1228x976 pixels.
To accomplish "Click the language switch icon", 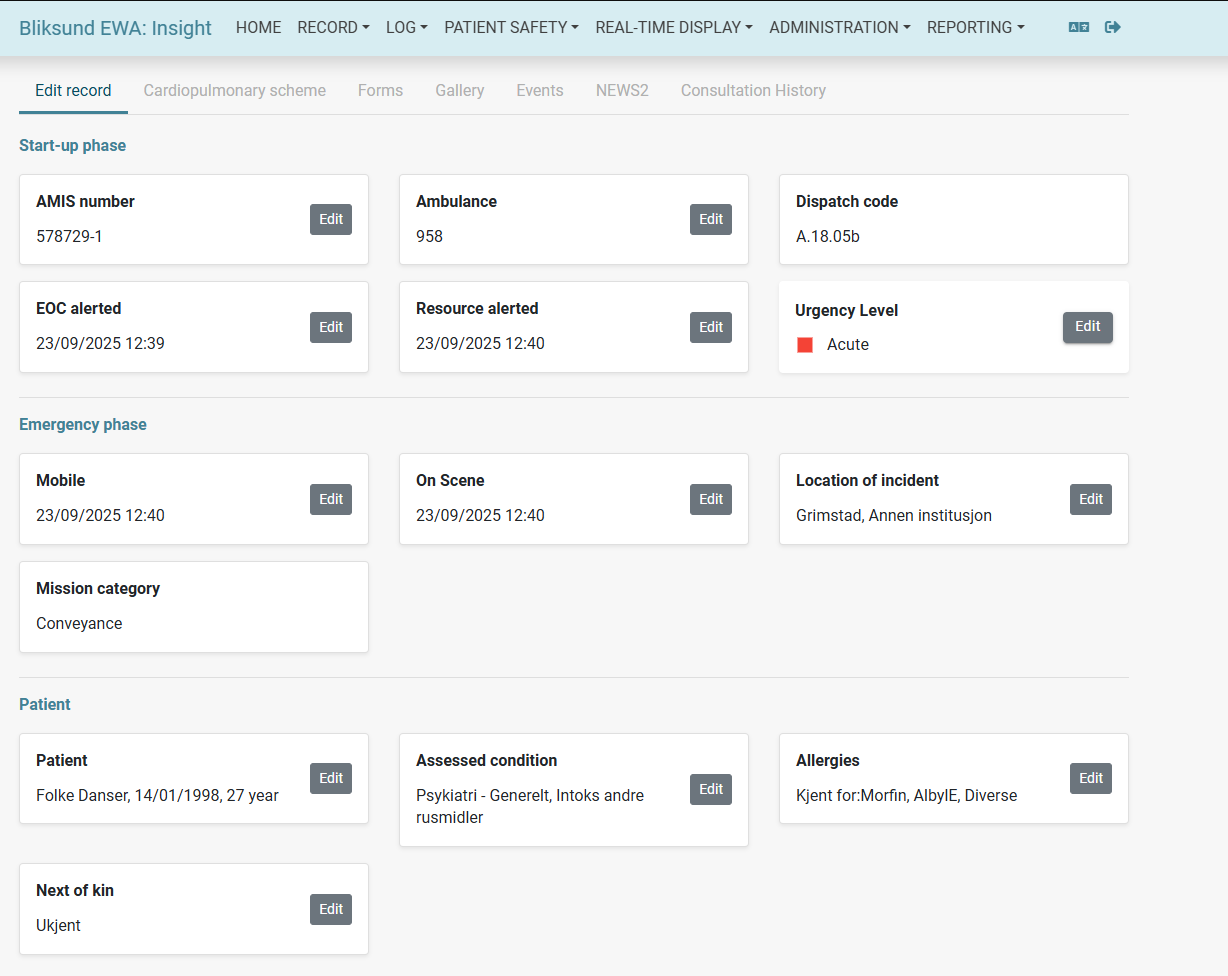I will [1078, 27].
